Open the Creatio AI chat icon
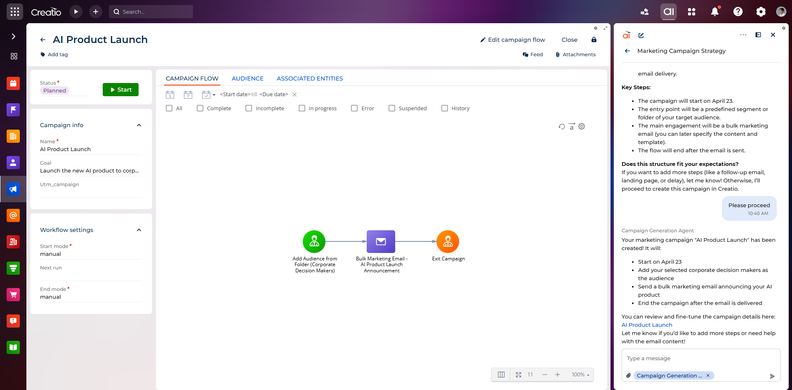This screenshot has height=390, width=792. point(668,12)
